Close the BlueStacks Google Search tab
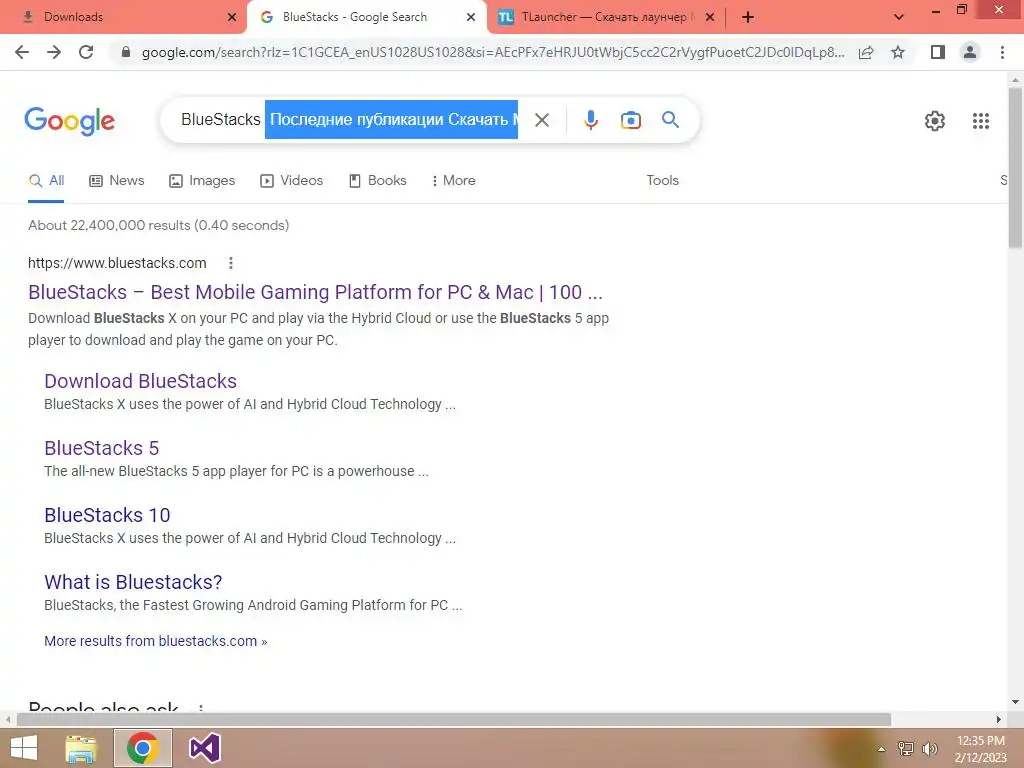Viewport: 1024px width, 768px height. pyautogui.click(x=471, y=18)
